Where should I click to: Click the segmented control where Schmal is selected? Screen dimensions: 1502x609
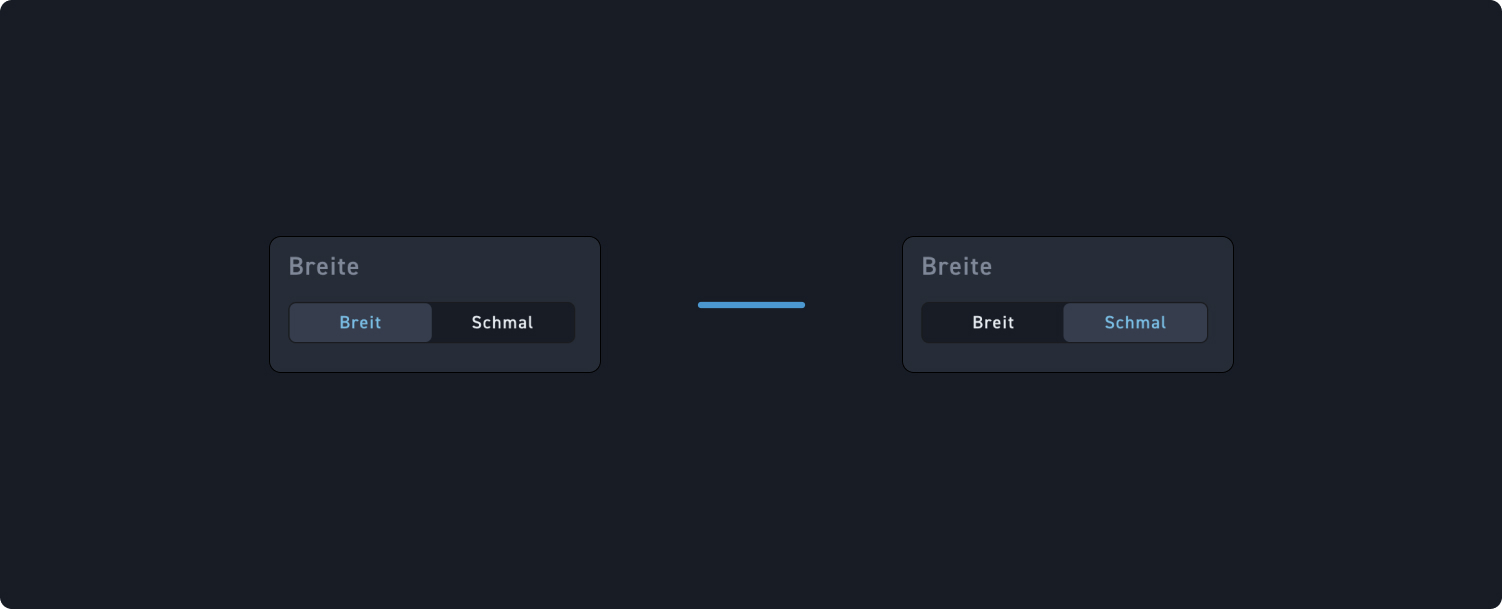1065,323
